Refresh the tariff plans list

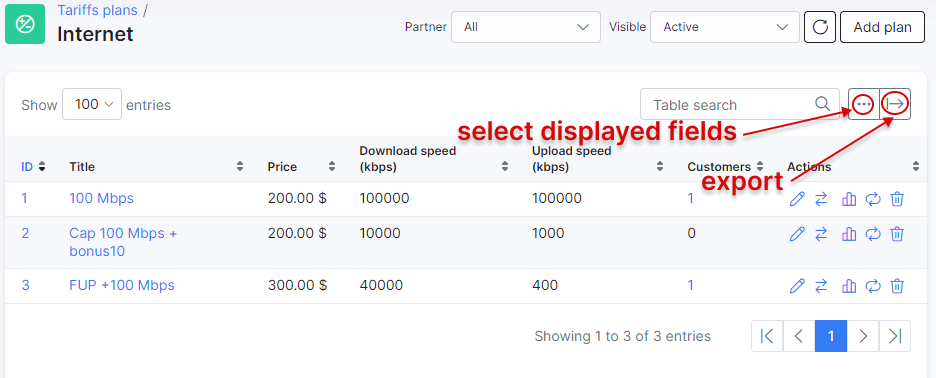(820, 27)
